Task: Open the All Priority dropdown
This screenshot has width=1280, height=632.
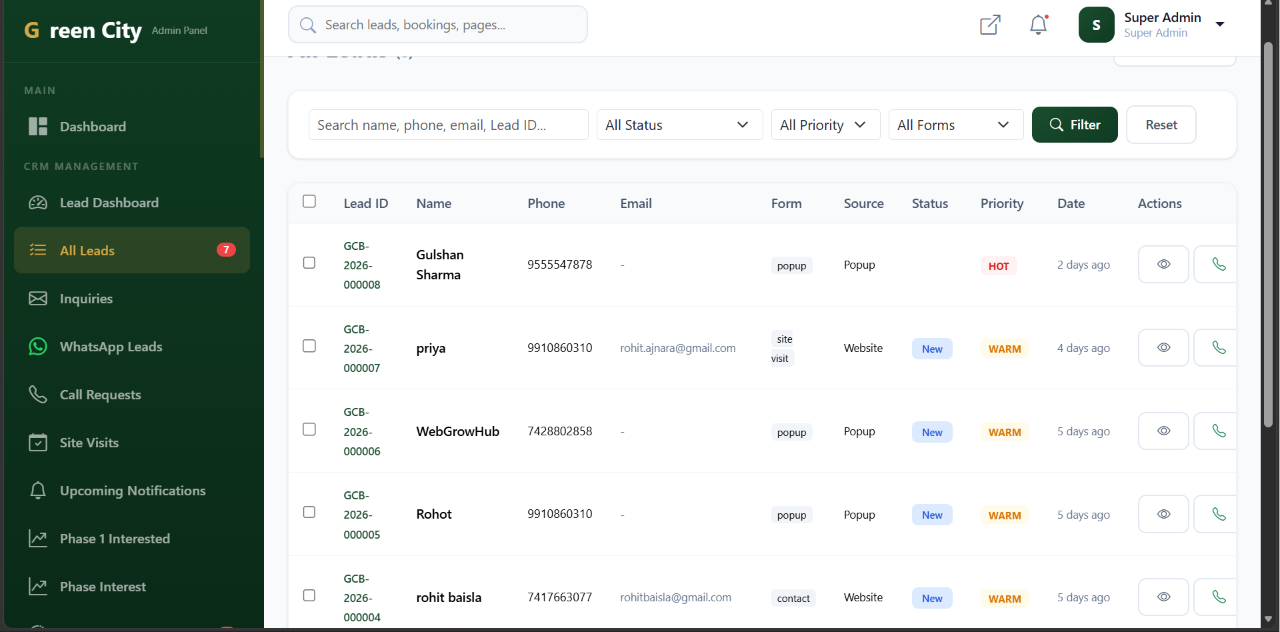Action: coord(825,125)
